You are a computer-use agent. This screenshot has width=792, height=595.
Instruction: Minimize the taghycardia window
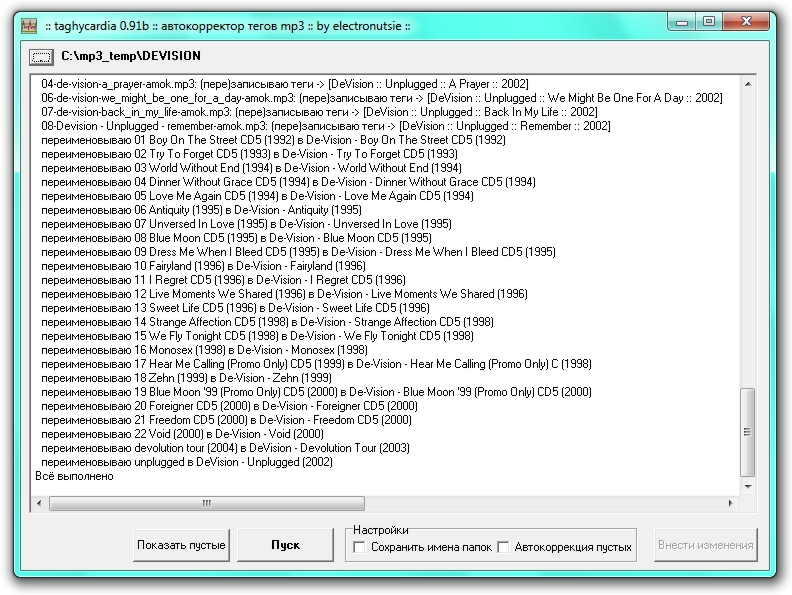[x=682, y=22]
